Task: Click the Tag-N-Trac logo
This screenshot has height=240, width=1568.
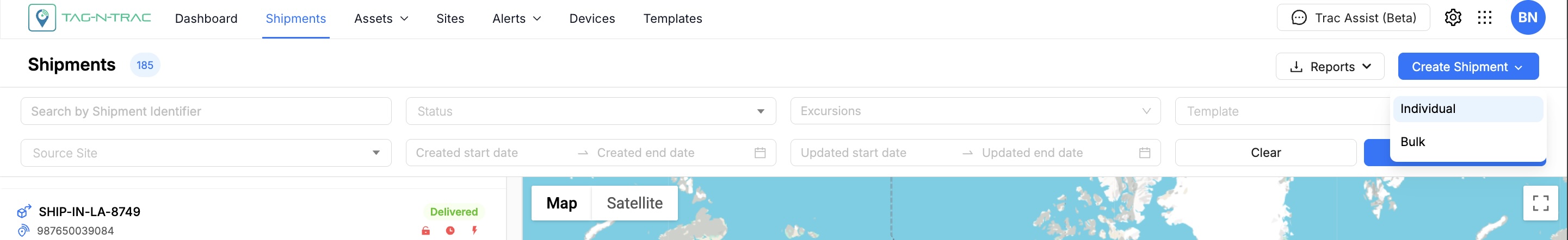Action: click(89, 17)
